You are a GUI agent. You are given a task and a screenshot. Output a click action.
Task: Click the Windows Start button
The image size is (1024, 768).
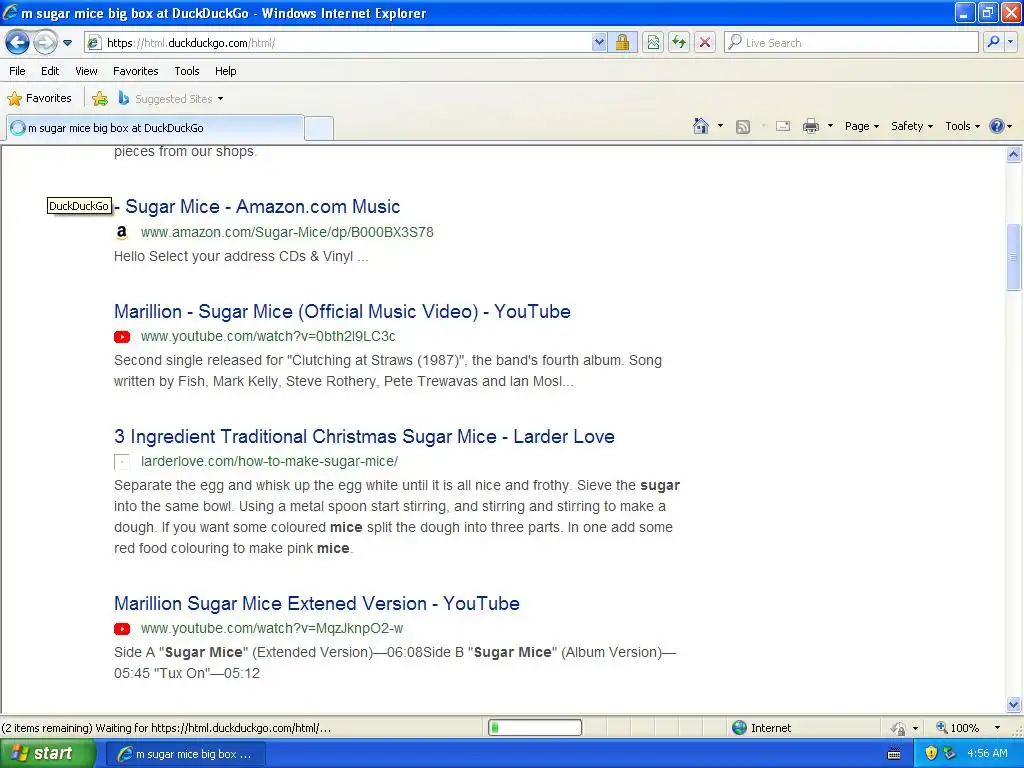pyautogui.click(x=48, y=754)
